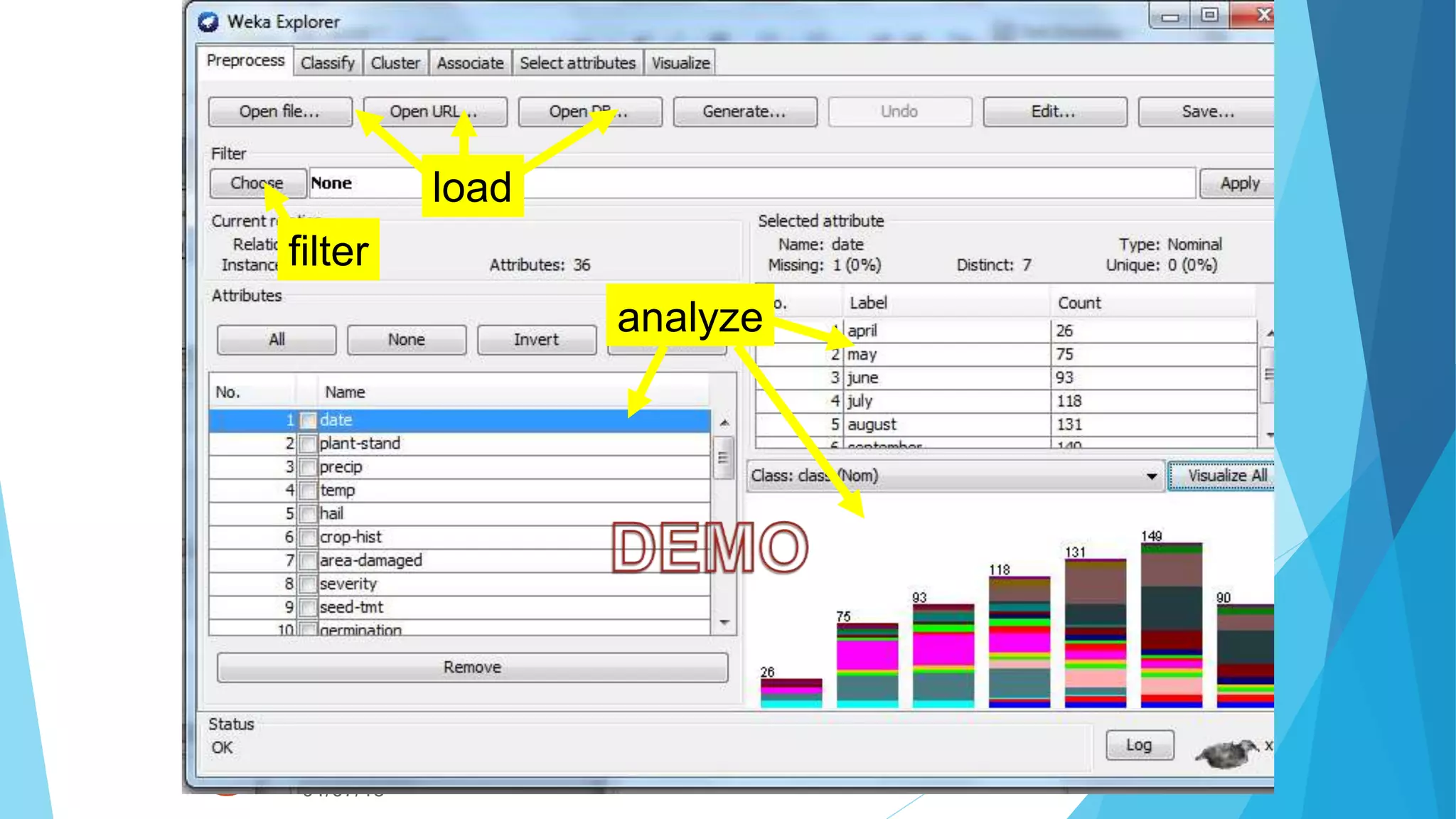Viewport: 1456px width, 819px height.
Task: Click the Open DB... button
Action: point(590,112)
